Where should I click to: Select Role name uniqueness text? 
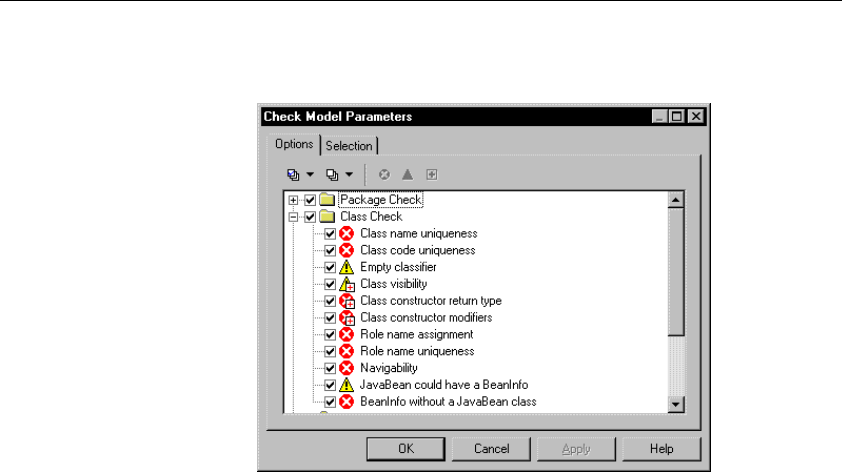tap(417, 351)
